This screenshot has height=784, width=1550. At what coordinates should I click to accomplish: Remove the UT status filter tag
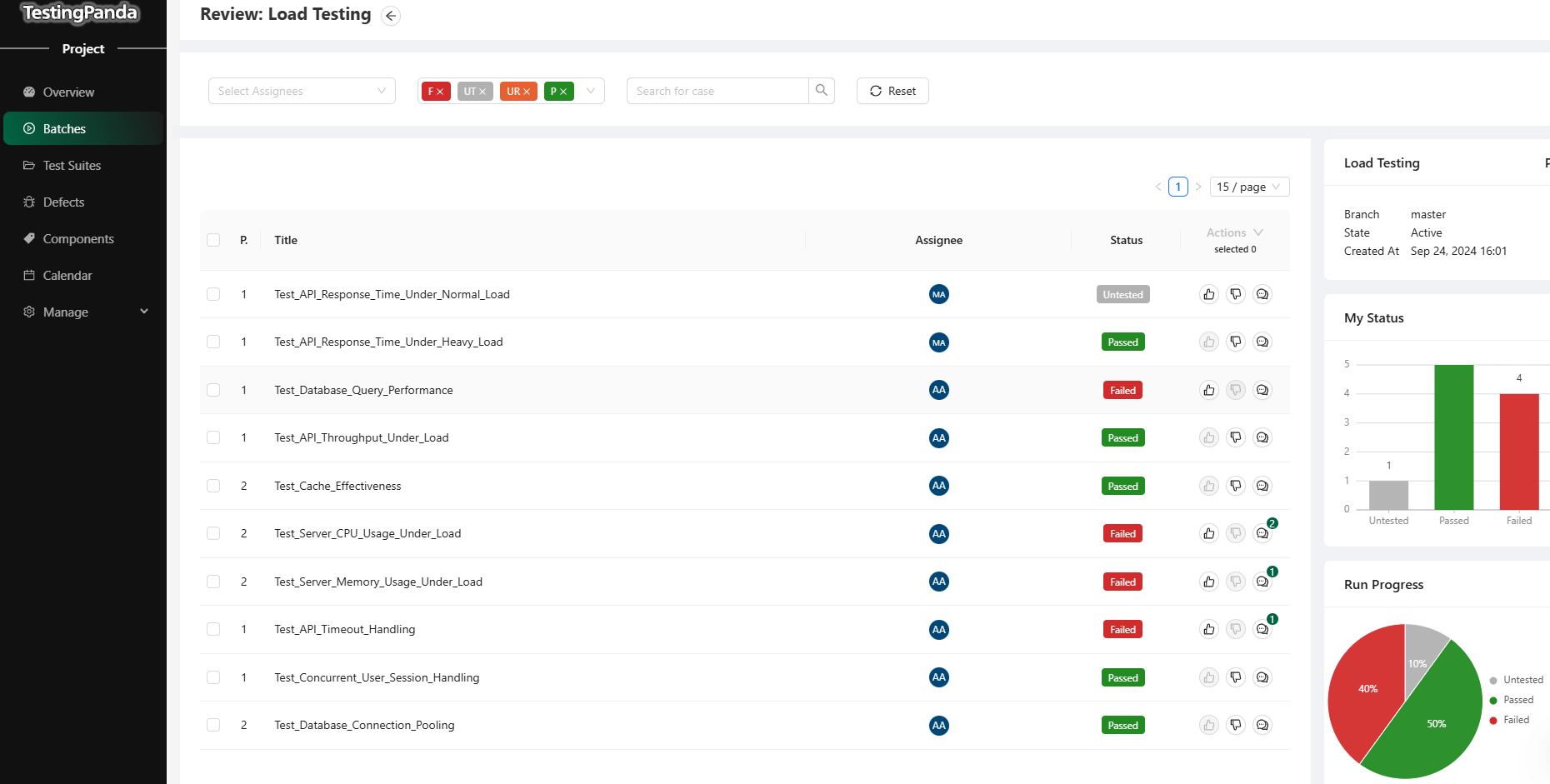coord(482,92)
